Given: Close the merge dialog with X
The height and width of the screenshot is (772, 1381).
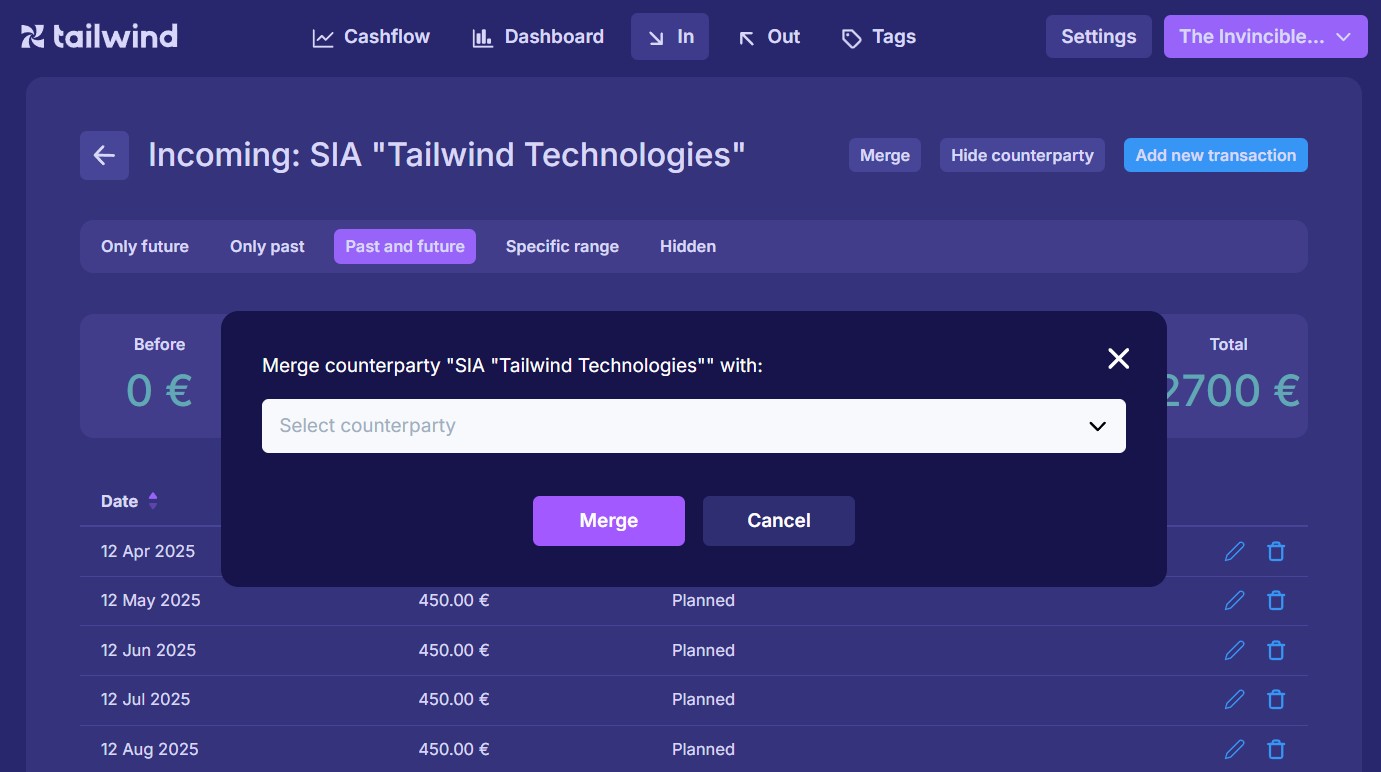Looking at the screenshot, I should pyautogui.click(x=1118, y=358).
